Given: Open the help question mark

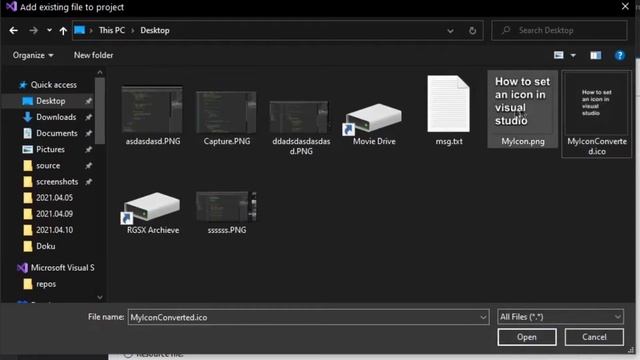Looking at the screenshot, I should tap(620, 55).
